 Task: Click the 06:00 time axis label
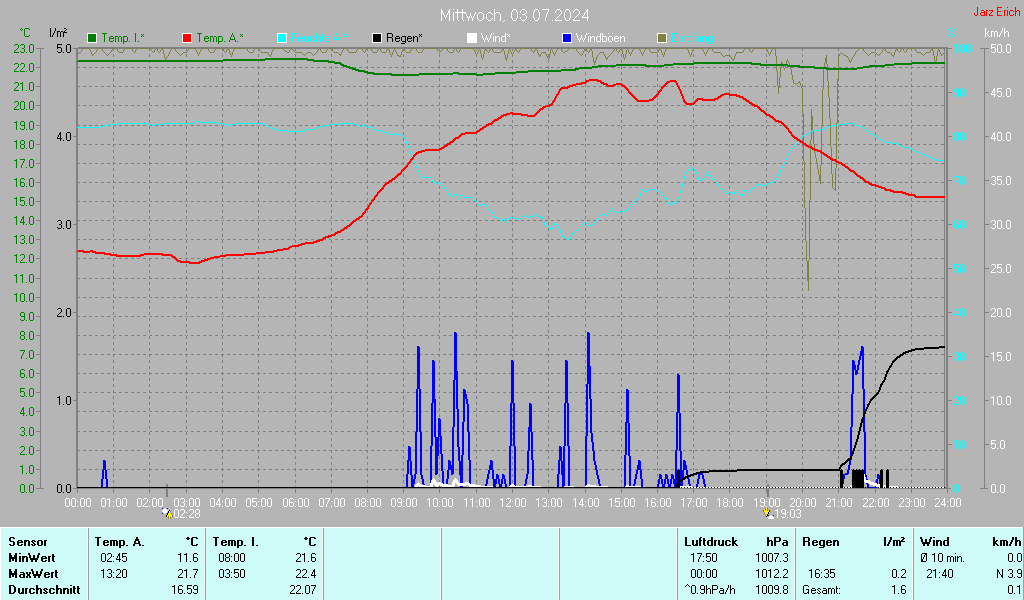[295, 502]
